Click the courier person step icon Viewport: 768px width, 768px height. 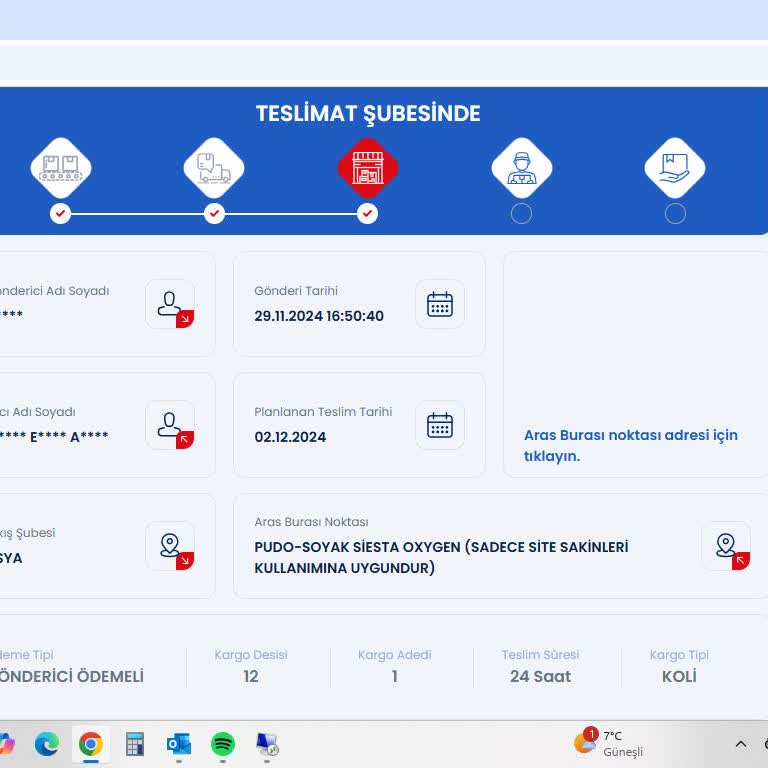point(522,168)
